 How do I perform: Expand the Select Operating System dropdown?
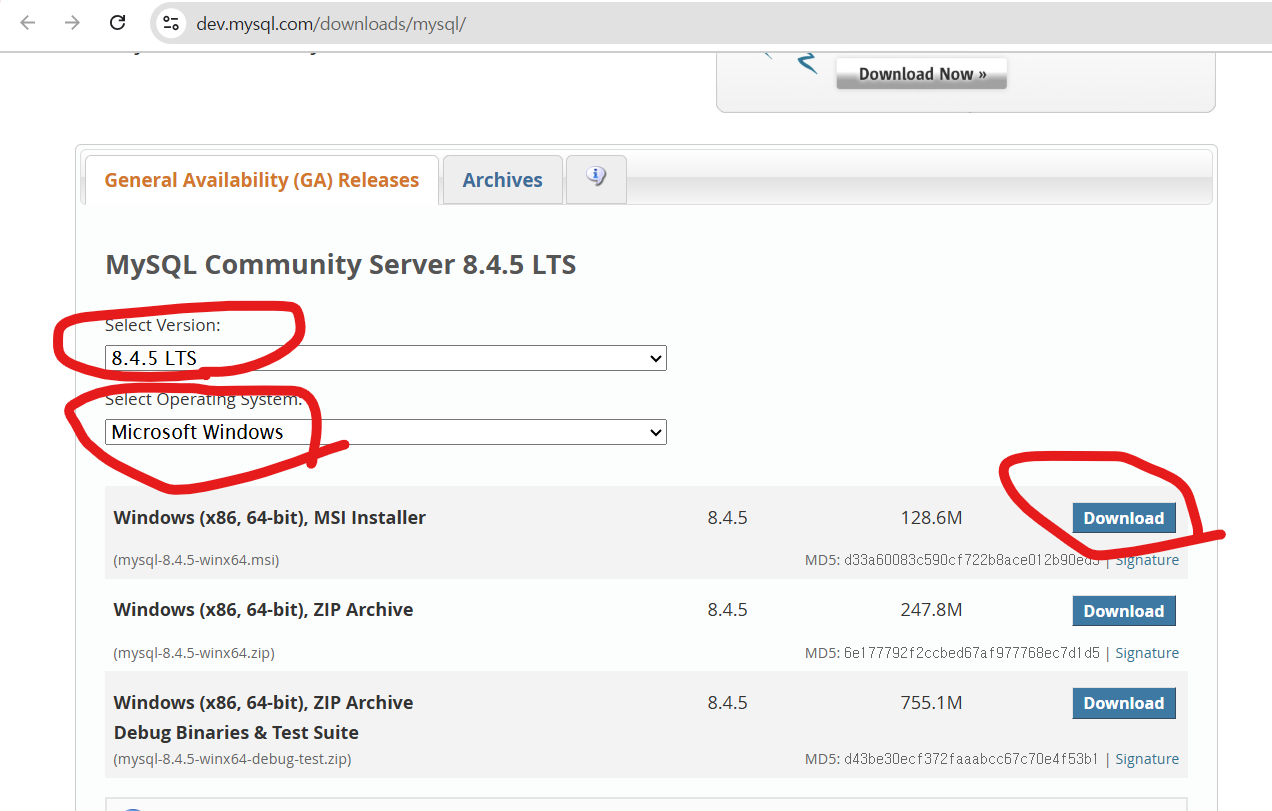(386, 432)
